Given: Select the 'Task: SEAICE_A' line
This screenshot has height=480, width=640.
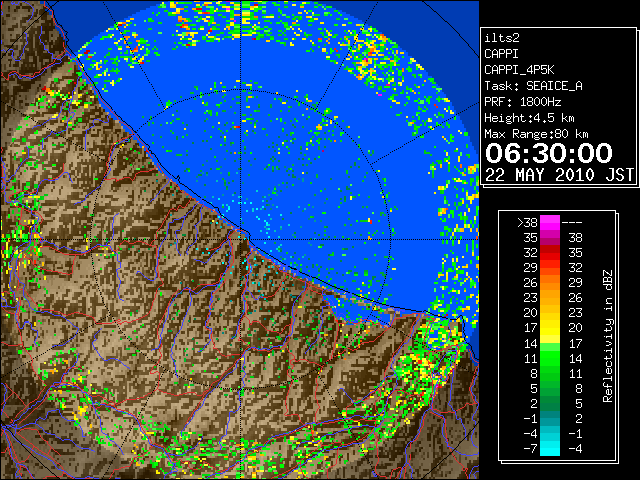Looking at the screenshot, I should [533, 86].
